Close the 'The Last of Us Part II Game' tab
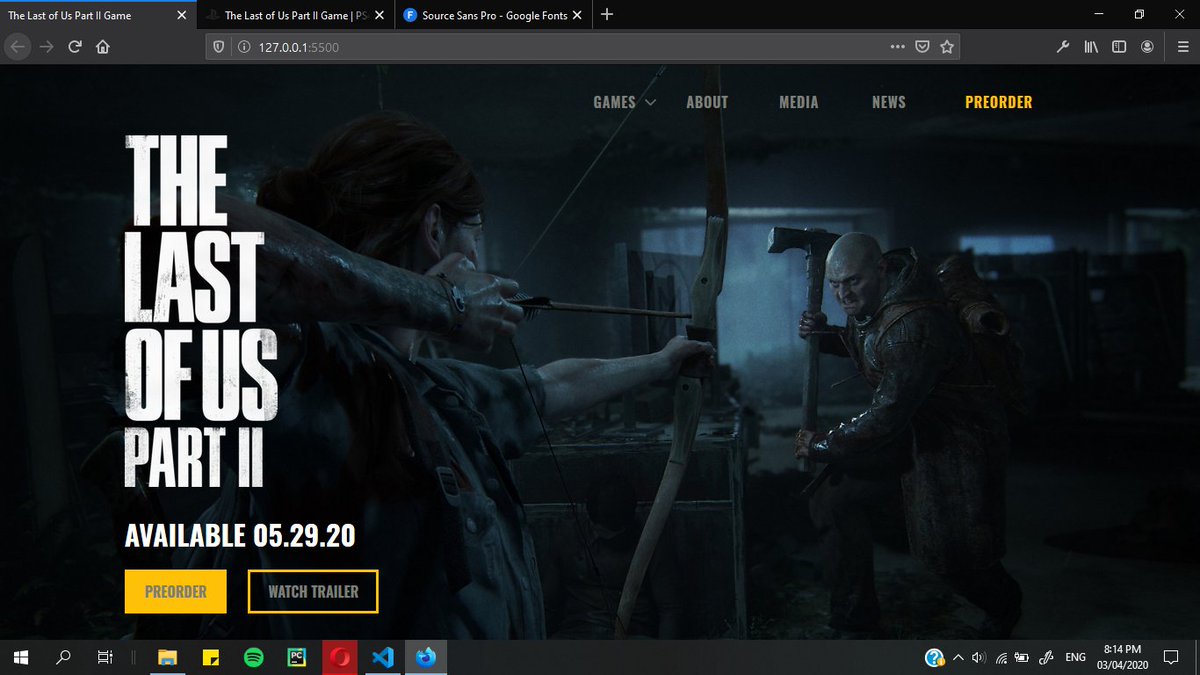 pyautogui.click(x=181, y=15)
